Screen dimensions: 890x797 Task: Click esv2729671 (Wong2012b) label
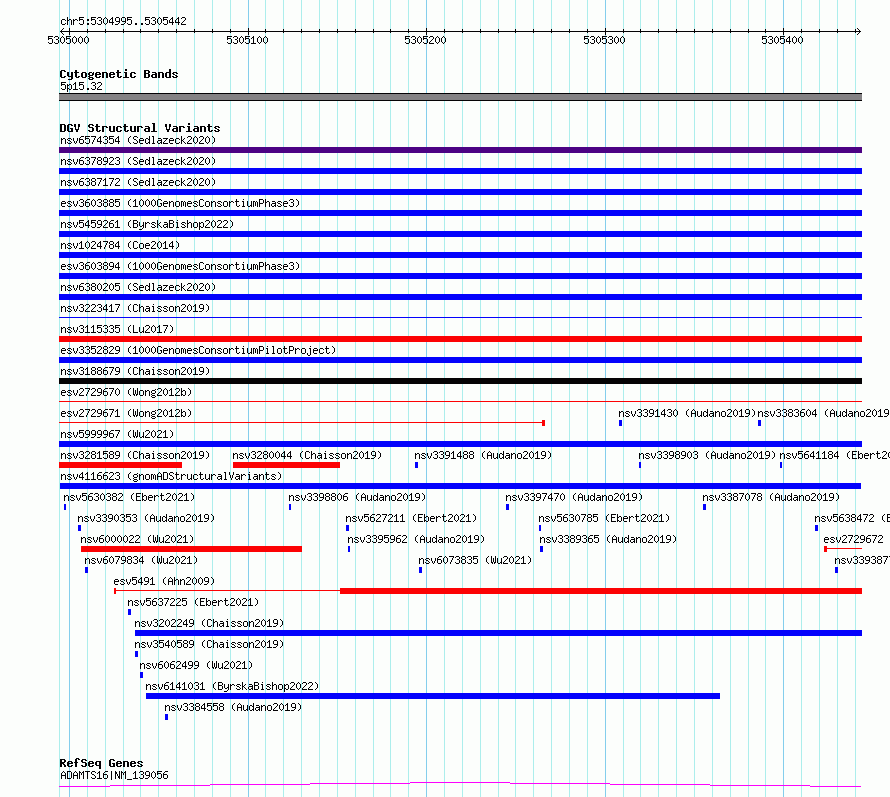(126, 413)
